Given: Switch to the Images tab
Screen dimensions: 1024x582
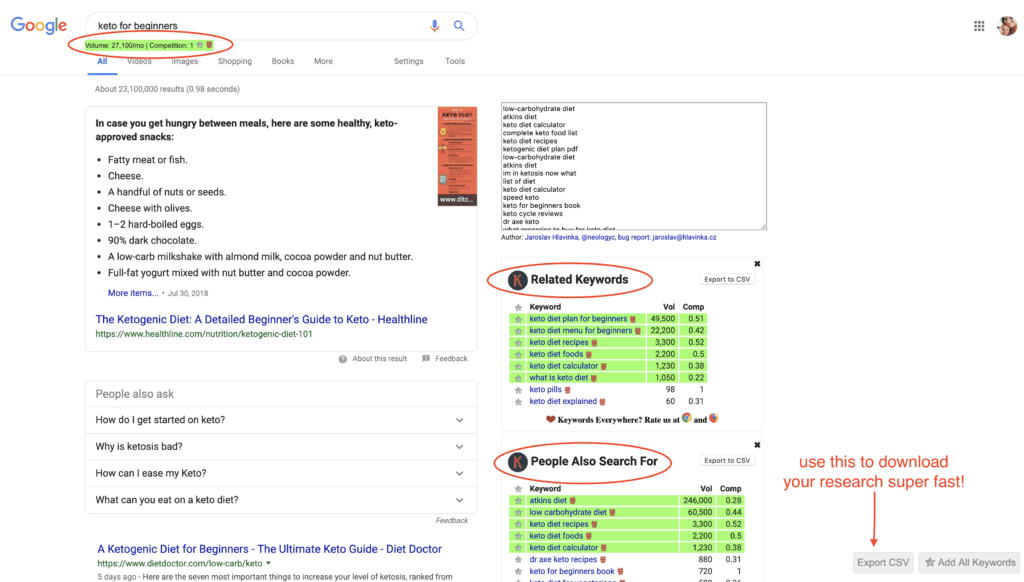Looking at the screenshot, I should point(185,61).
